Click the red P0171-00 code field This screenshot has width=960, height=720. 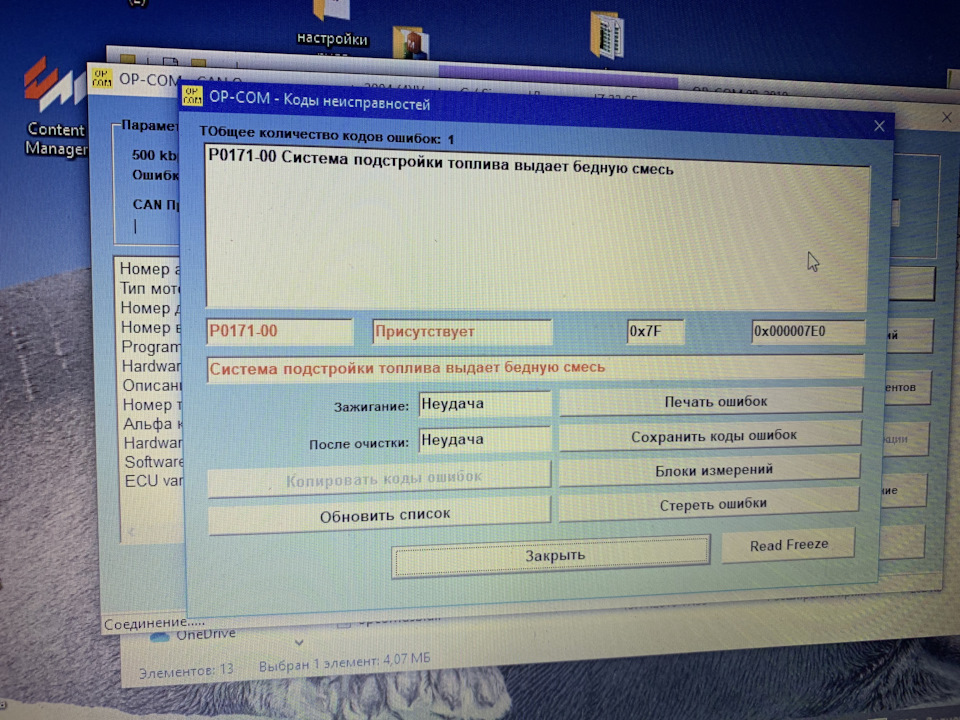pos(280,331)
